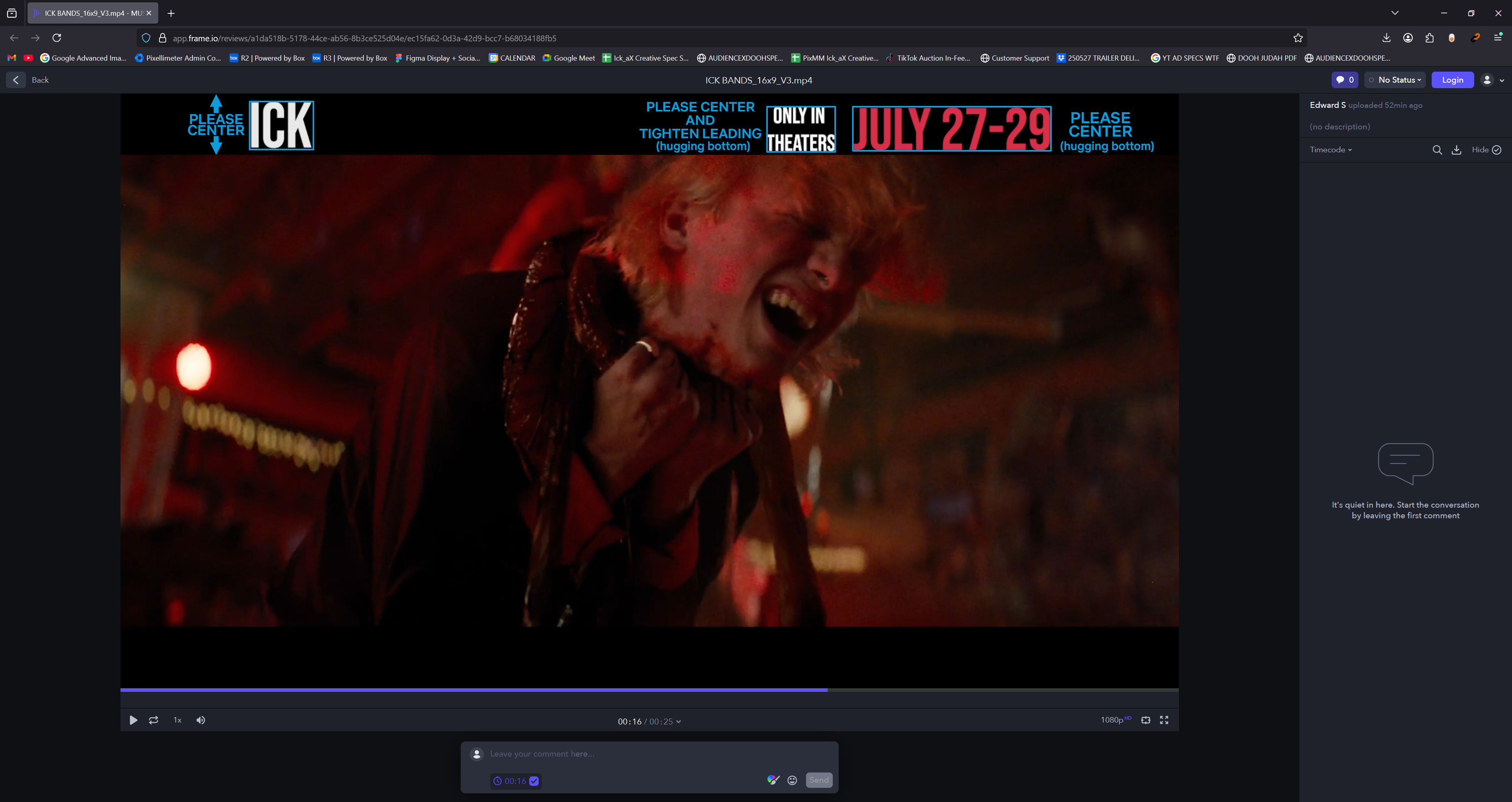Open PixMM Ick_aX Creative bookmark

pos(835,58)
